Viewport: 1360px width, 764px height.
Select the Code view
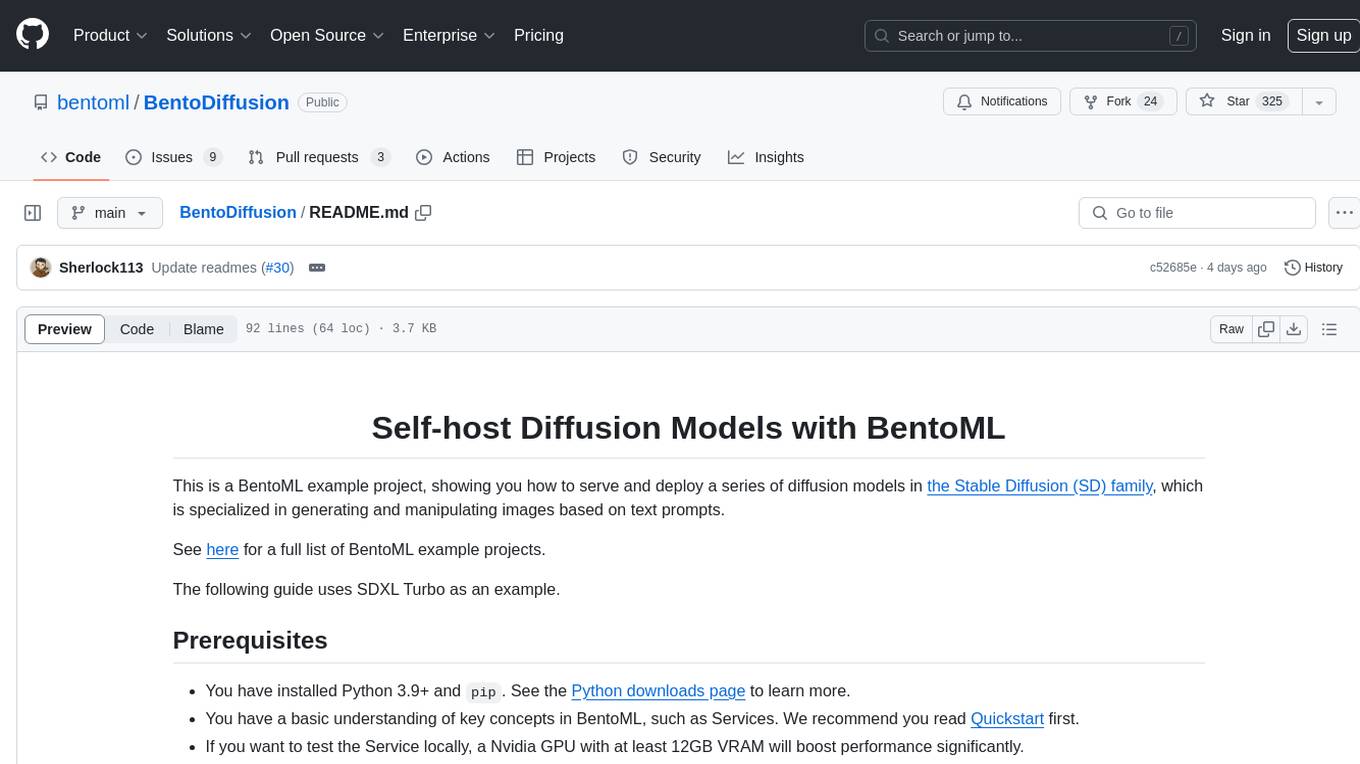tap(137, 329)
